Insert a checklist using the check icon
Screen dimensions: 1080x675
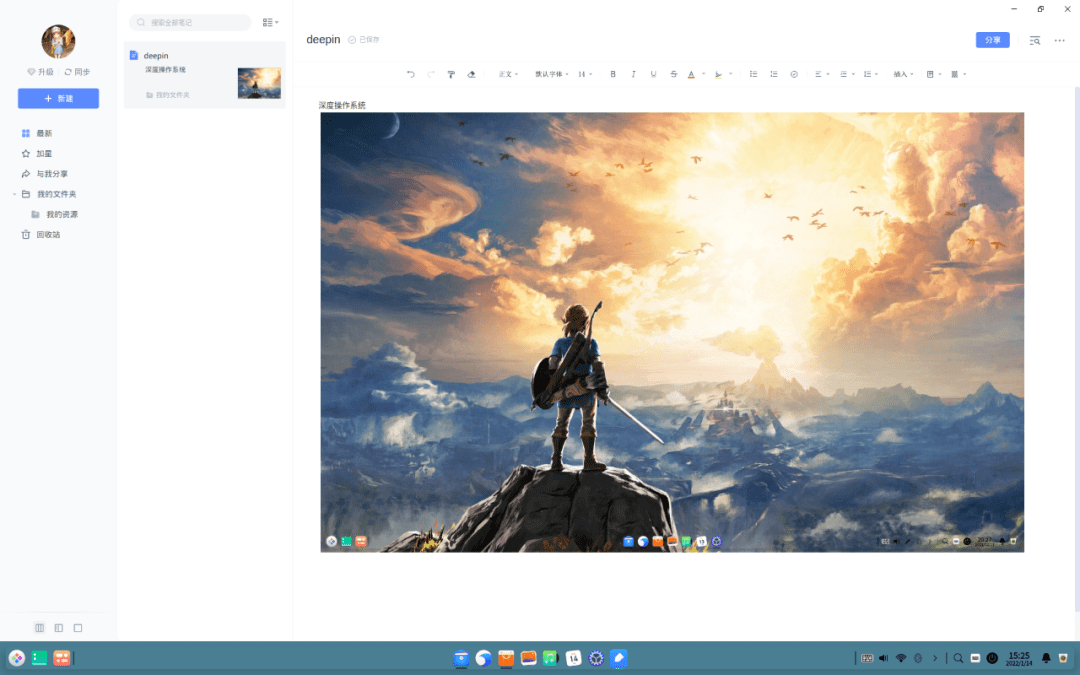click(x=793, y=74)
